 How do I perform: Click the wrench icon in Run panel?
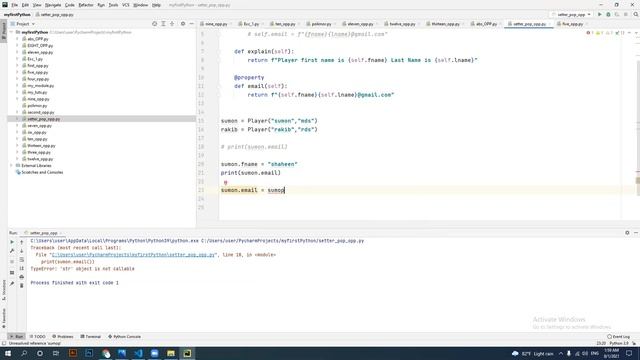[x=12, y=251]
